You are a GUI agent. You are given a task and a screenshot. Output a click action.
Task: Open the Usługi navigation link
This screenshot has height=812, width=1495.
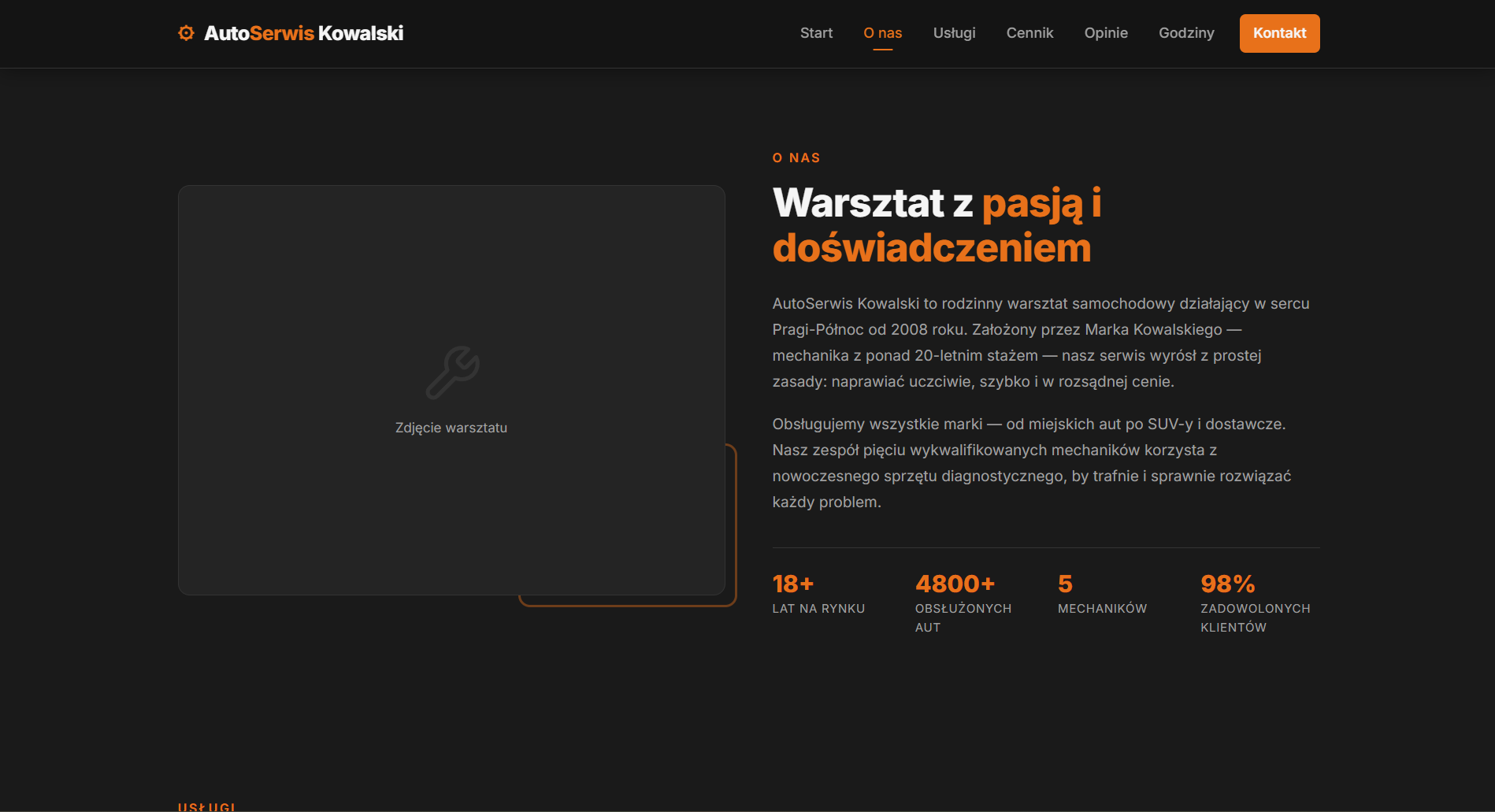pyautogui.click(x=954, y=33)
